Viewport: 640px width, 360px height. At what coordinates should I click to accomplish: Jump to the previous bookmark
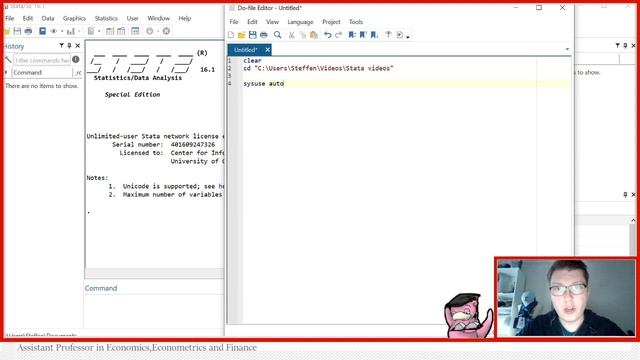tap(363, 35)
